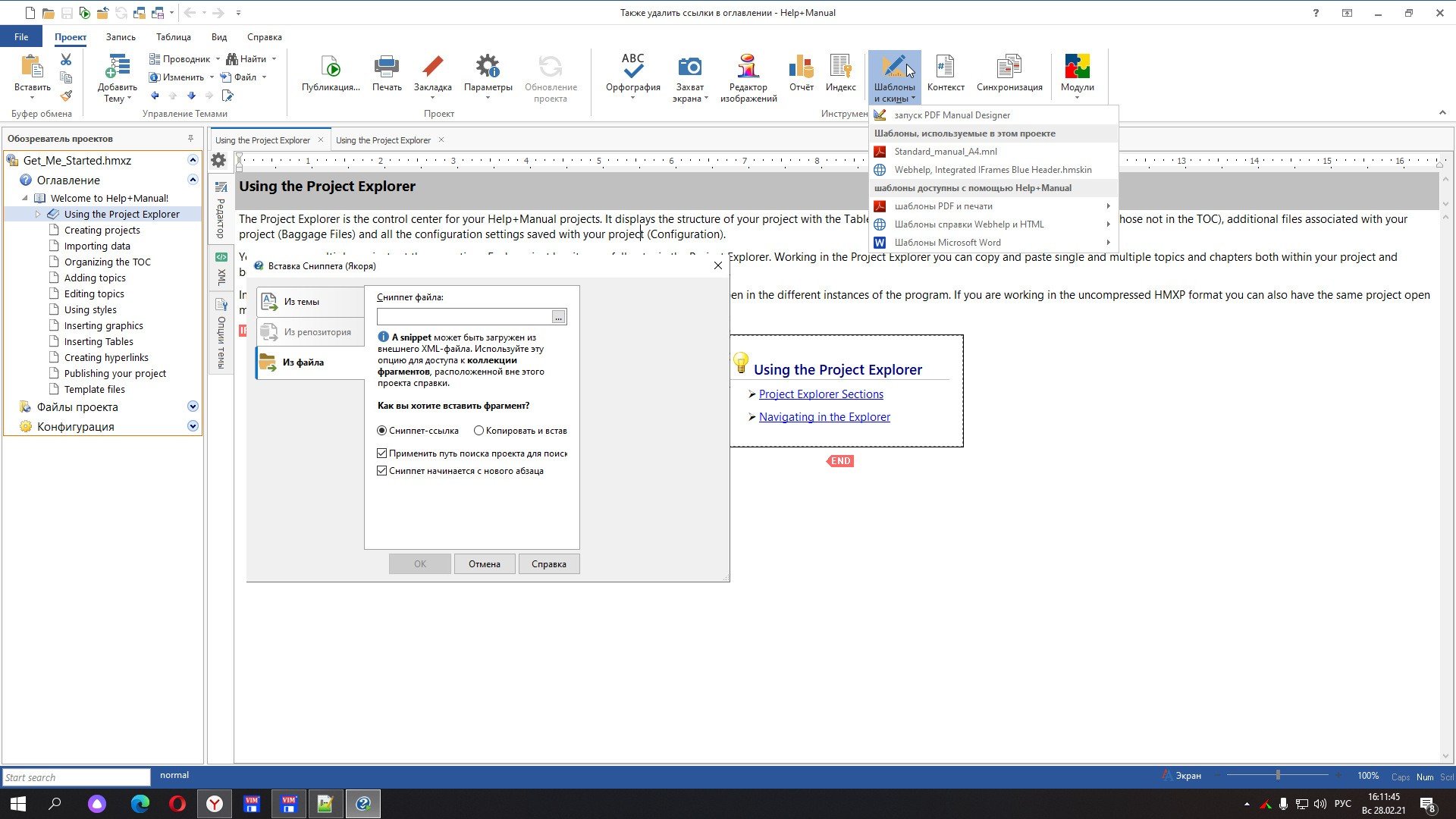Image resolution: width=1456 pixels, height=819 pixels.
Task: Collapse the Get_Me_Started.hmxz section chevron
Action: tap(193, 160)
